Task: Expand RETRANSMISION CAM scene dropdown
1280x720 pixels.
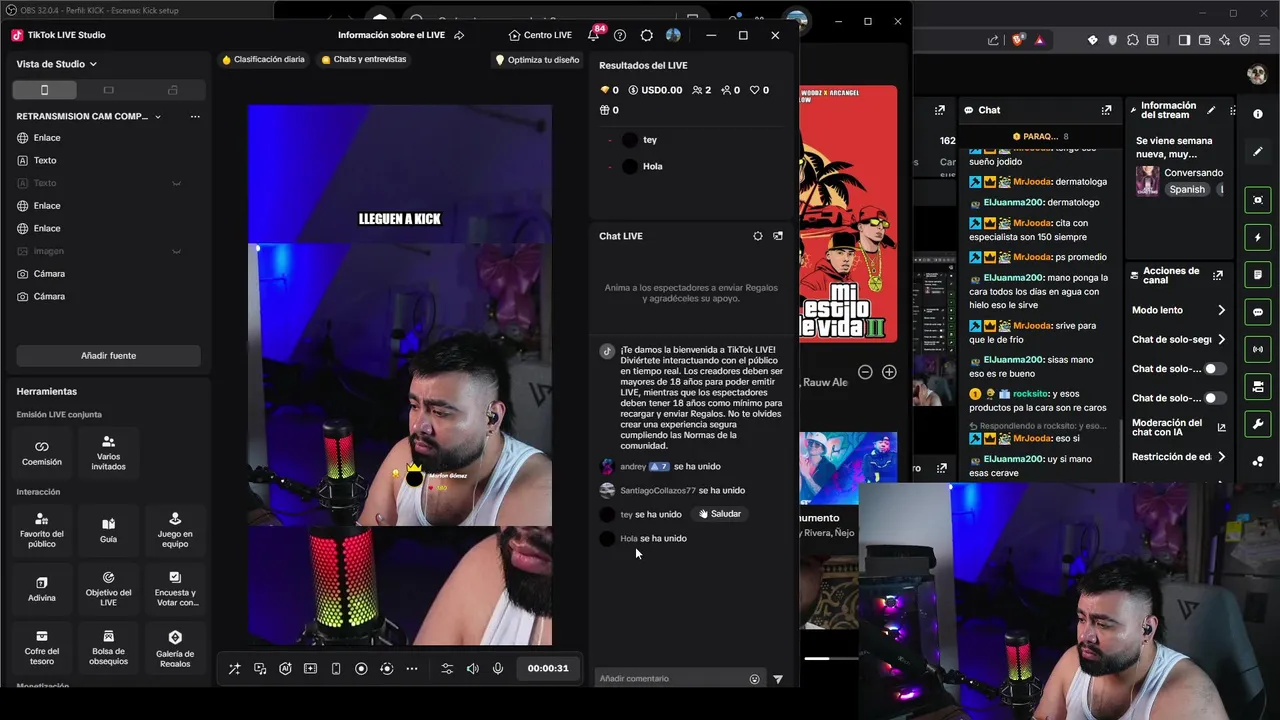Action: point(158,117)
